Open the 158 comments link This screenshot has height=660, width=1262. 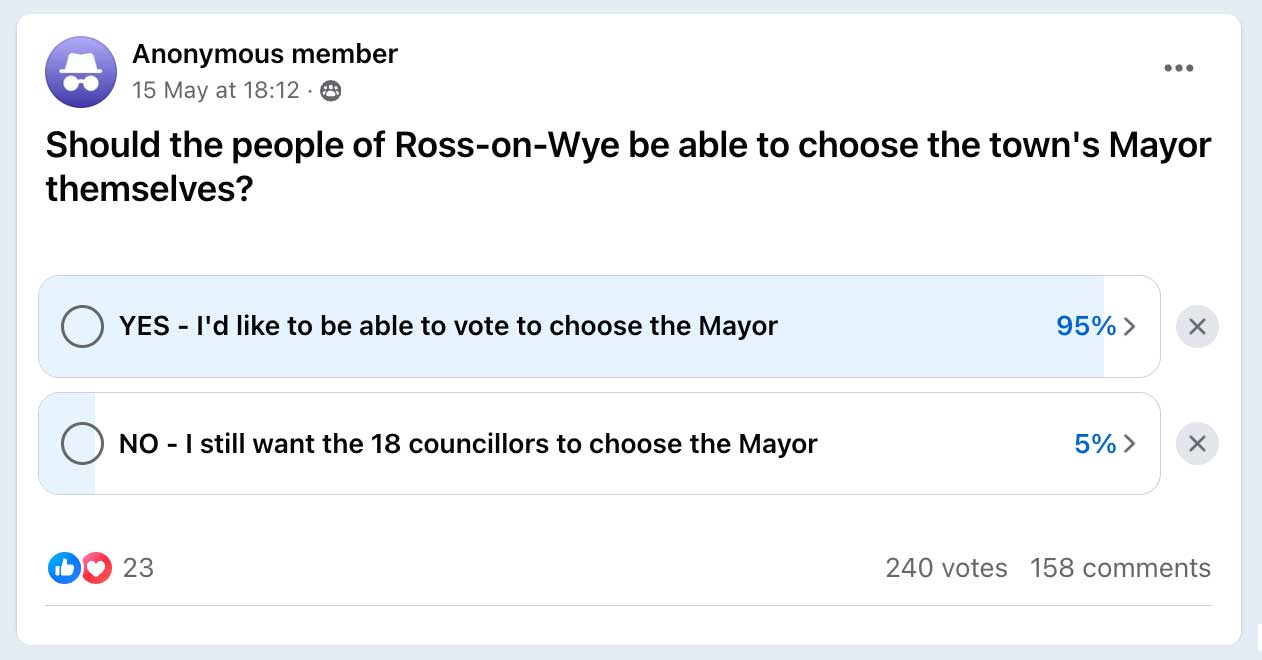(1119, 568)
